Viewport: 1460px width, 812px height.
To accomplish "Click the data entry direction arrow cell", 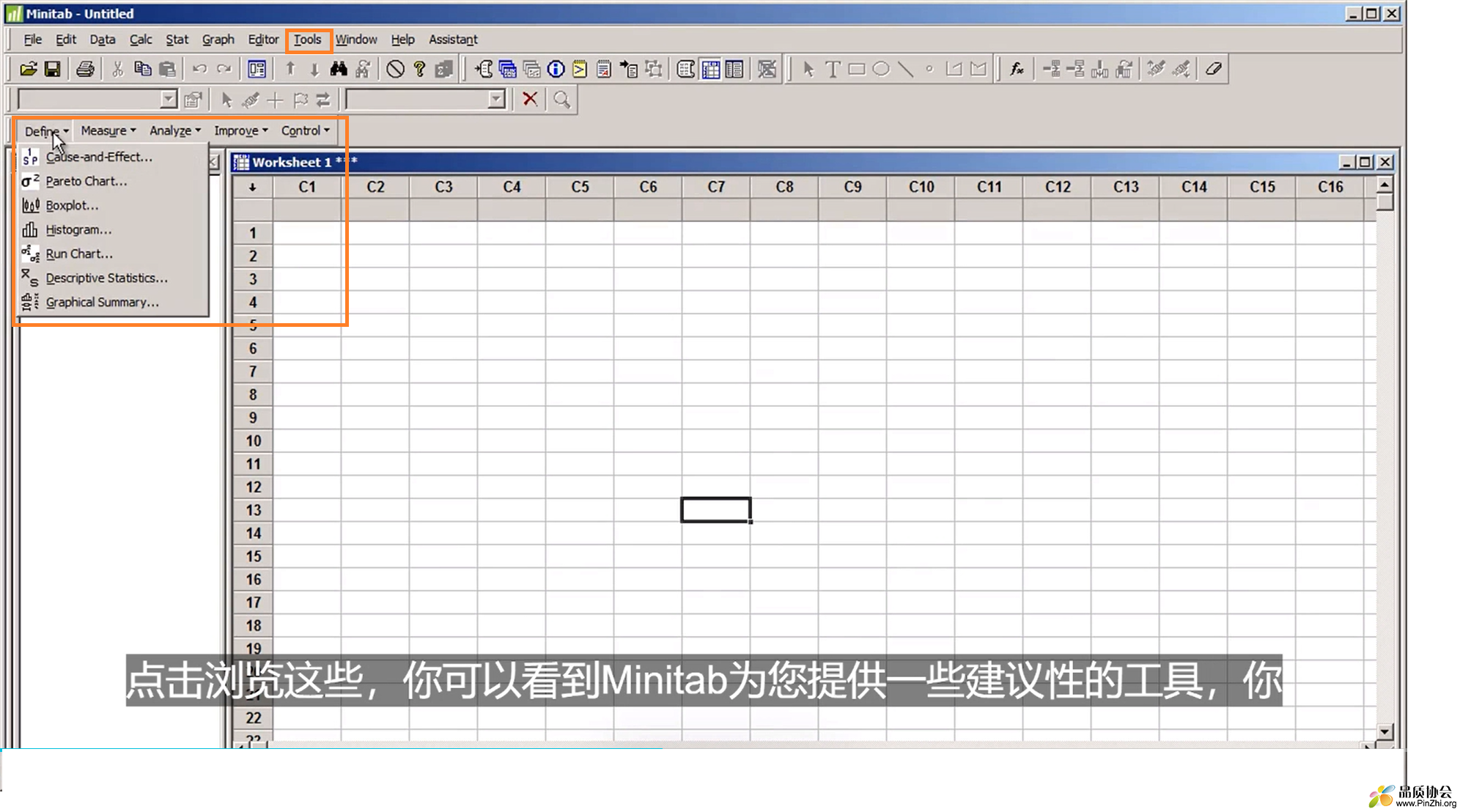I will 253,187.
